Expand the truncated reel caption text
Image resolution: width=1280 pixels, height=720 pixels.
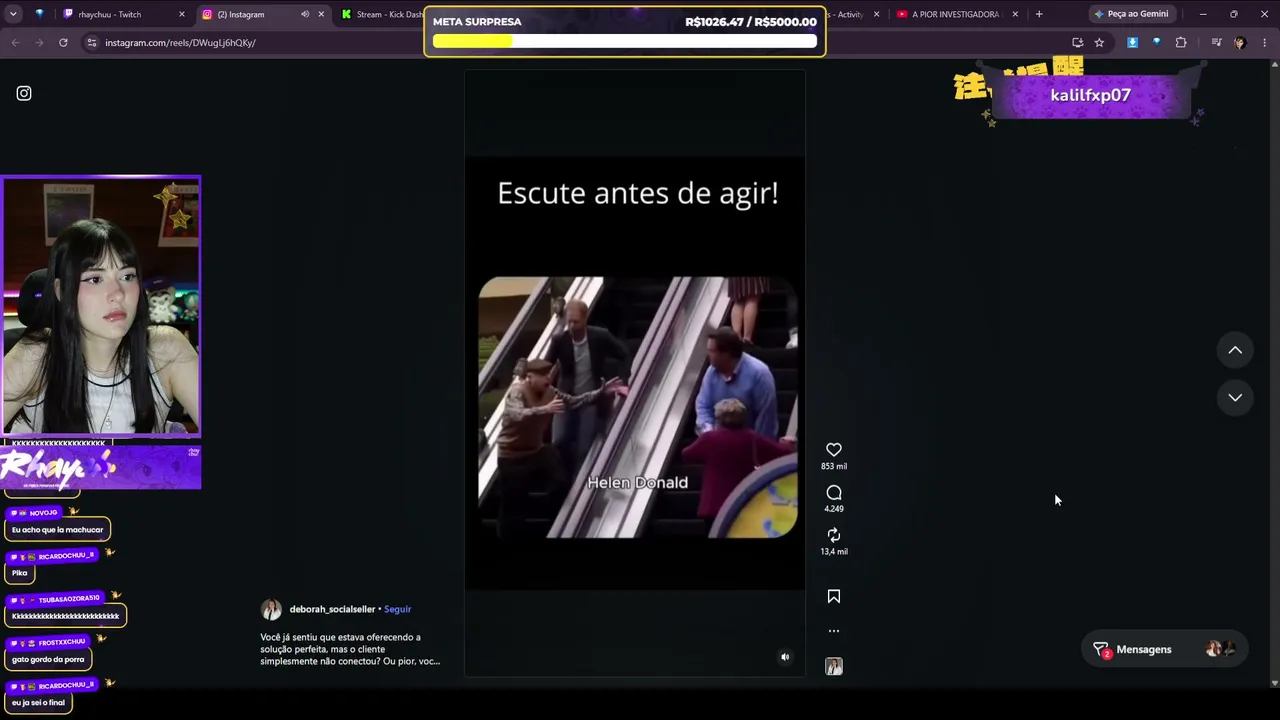tap(350, 649)
